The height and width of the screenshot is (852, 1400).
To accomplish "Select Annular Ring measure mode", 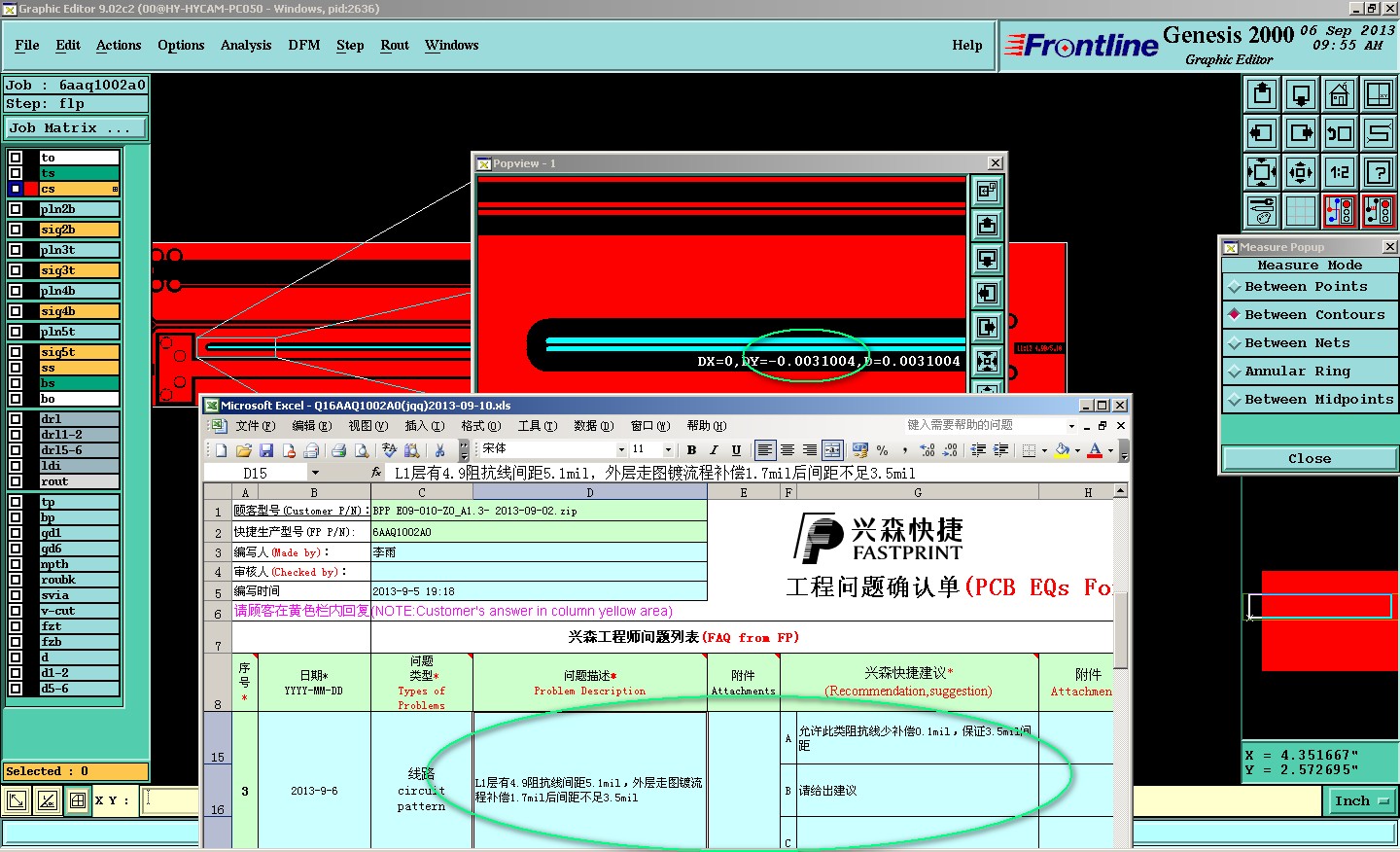I will click(1310, 372).
